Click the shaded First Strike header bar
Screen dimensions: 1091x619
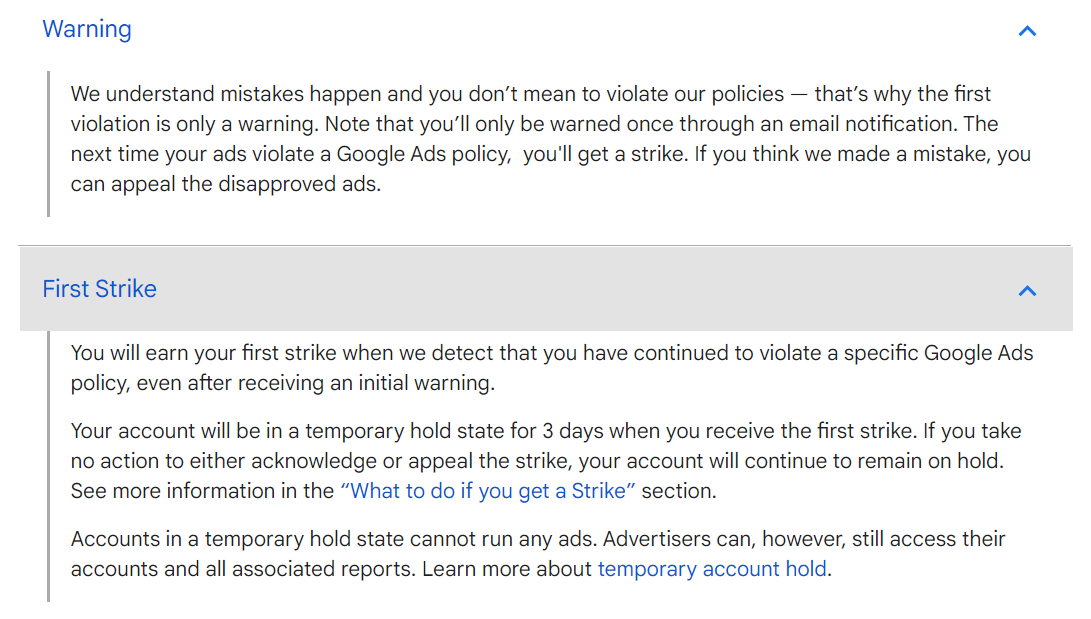(x=545, y=288)
